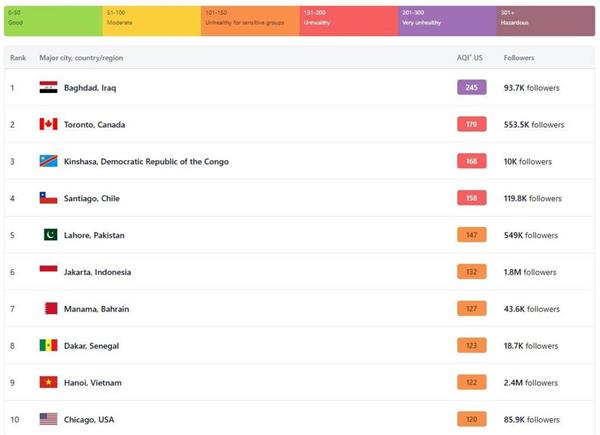Click the Pakistan flag icon
Image resolution: width=600 pixels, height=435 pixels.
pos(51,235)
